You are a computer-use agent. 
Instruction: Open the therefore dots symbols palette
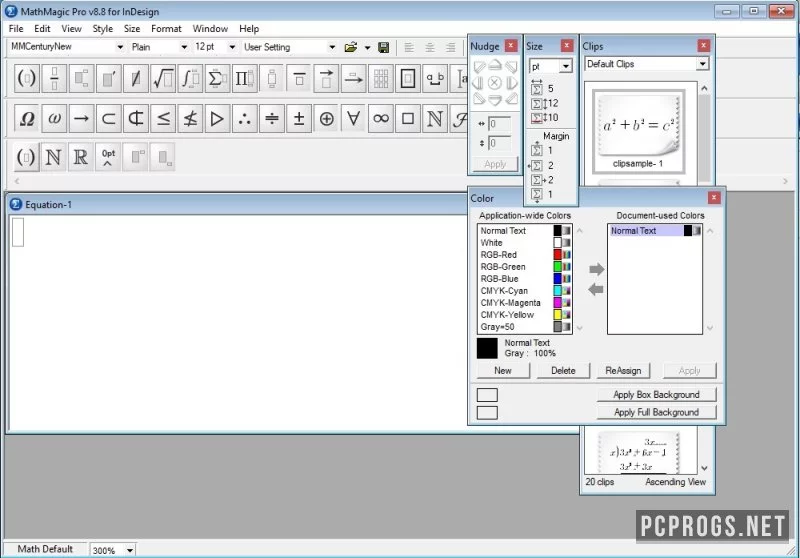(244, 119)
